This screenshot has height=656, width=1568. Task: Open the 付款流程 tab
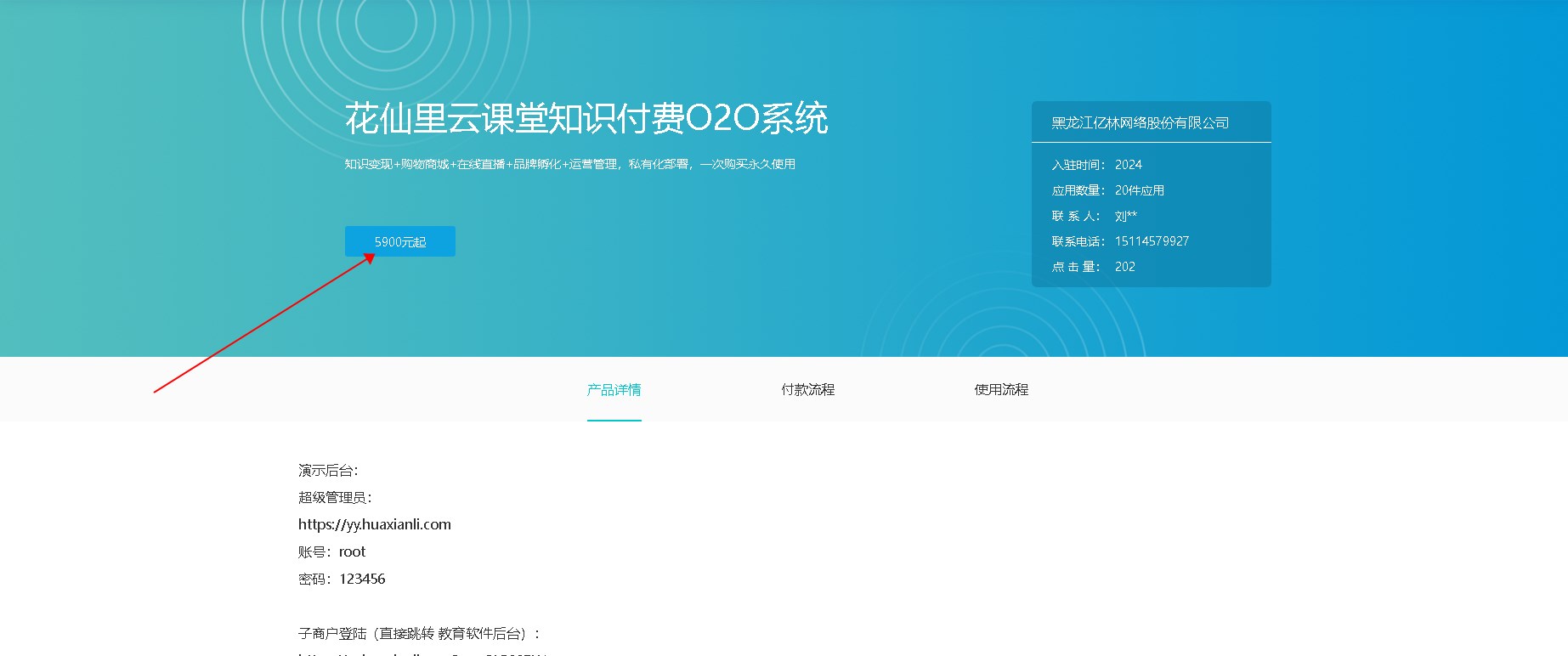pos(807,389)
